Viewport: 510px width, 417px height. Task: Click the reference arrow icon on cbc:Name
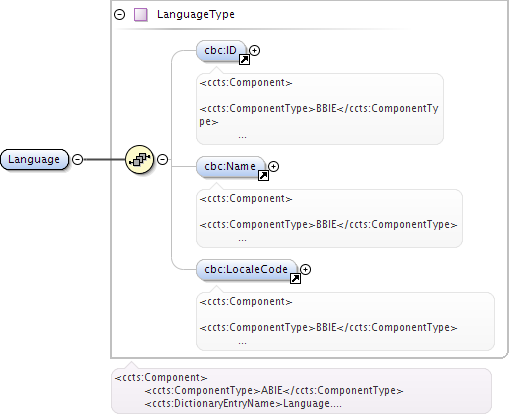(x=263, y=175)
